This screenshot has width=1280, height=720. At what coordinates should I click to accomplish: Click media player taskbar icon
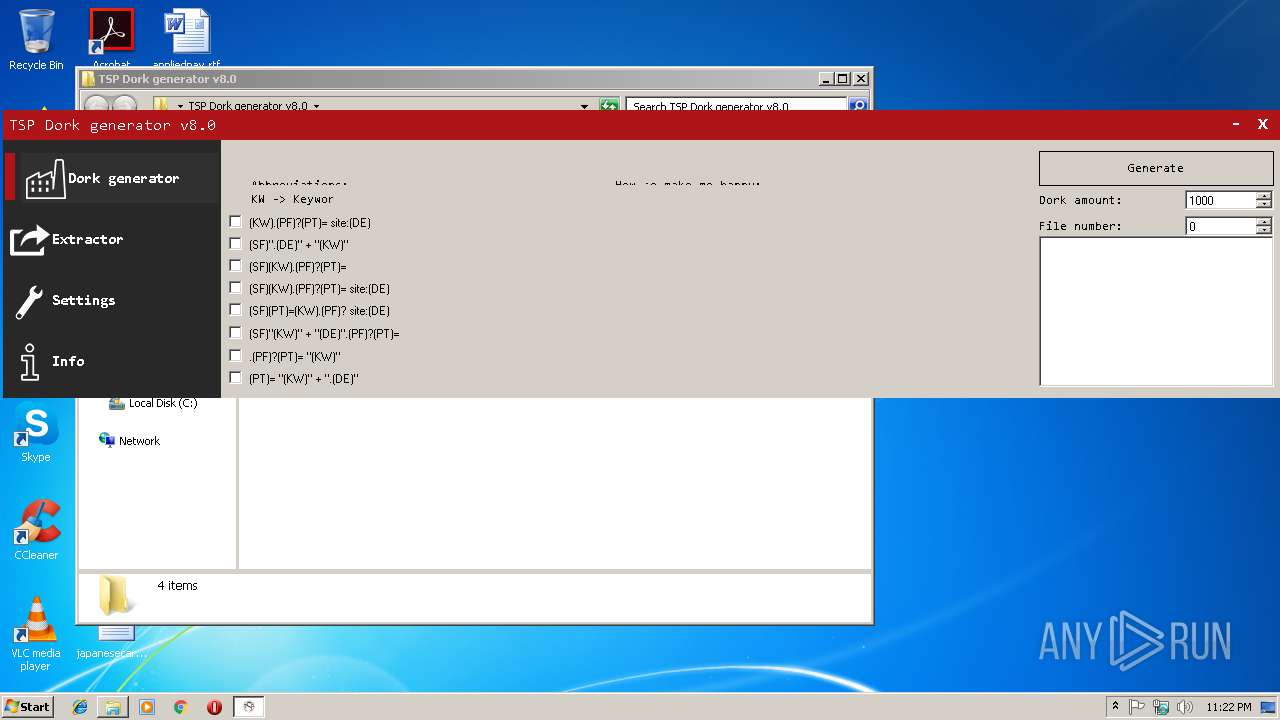(147, 707)
